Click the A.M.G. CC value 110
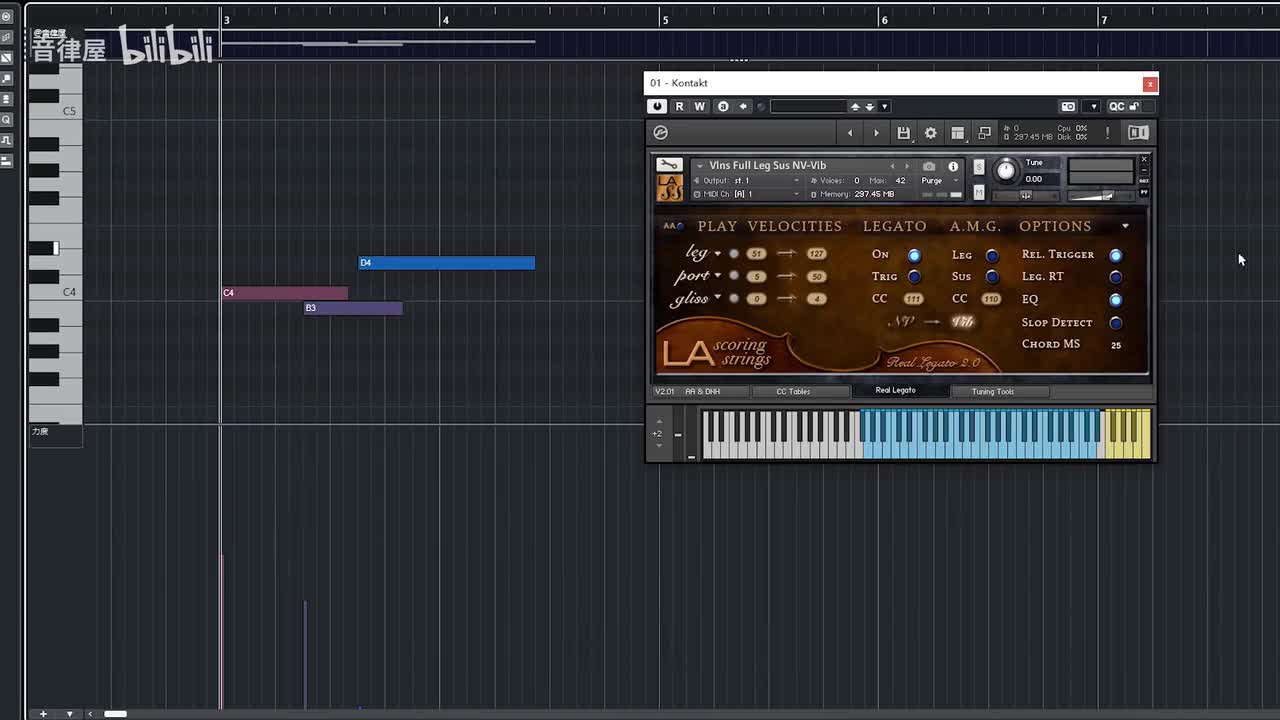1280x720 pixels. point(992,299)
